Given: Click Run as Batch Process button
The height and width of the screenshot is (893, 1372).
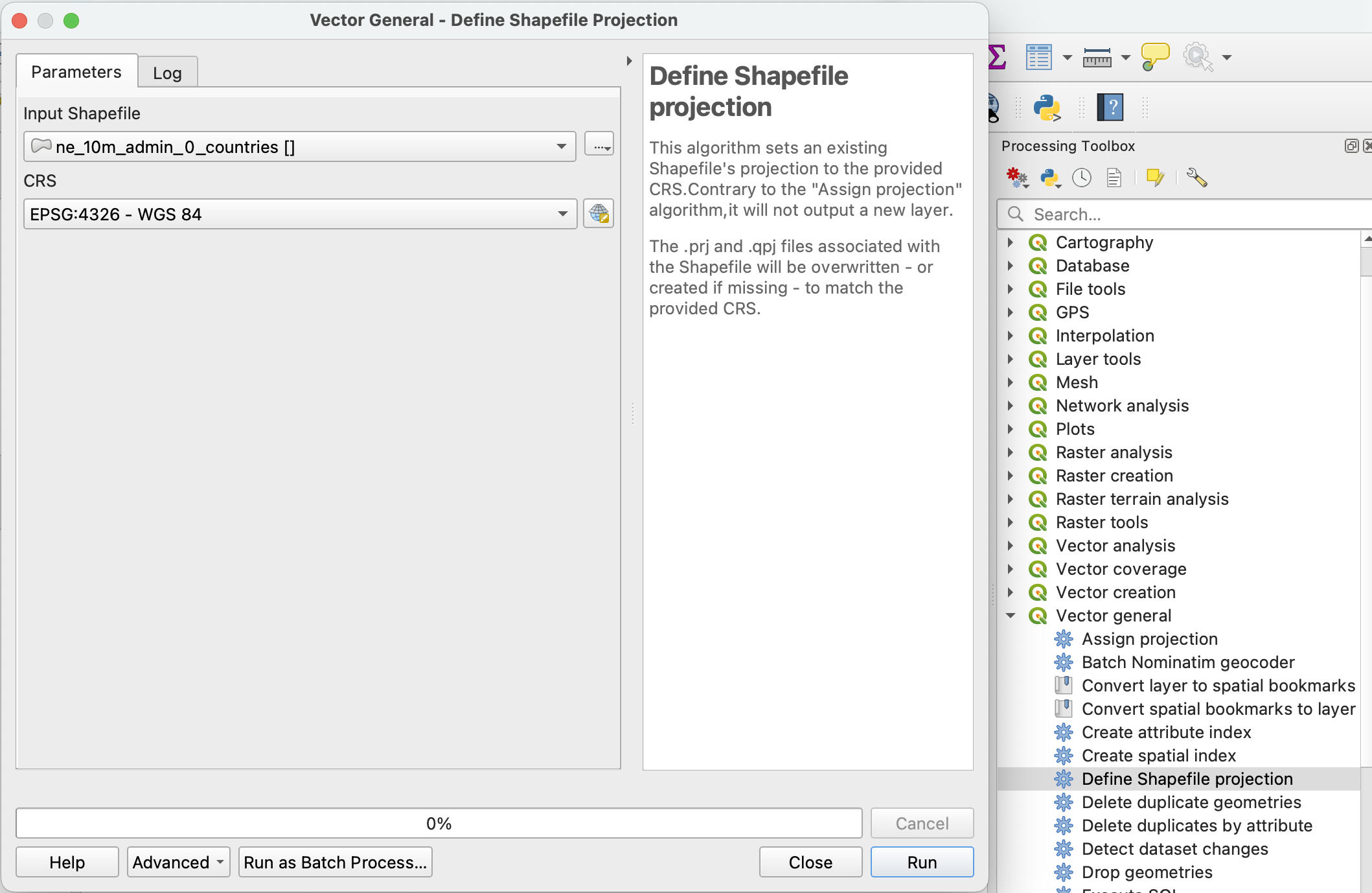Looking at the screenshot, I should pos(335,862).
